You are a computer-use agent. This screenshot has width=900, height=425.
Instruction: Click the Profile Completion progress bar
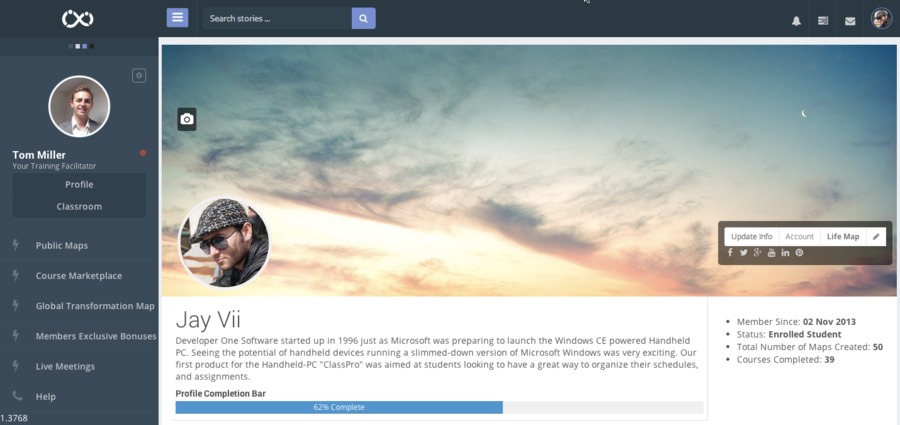pyautogui.click(x=439, y=407)
